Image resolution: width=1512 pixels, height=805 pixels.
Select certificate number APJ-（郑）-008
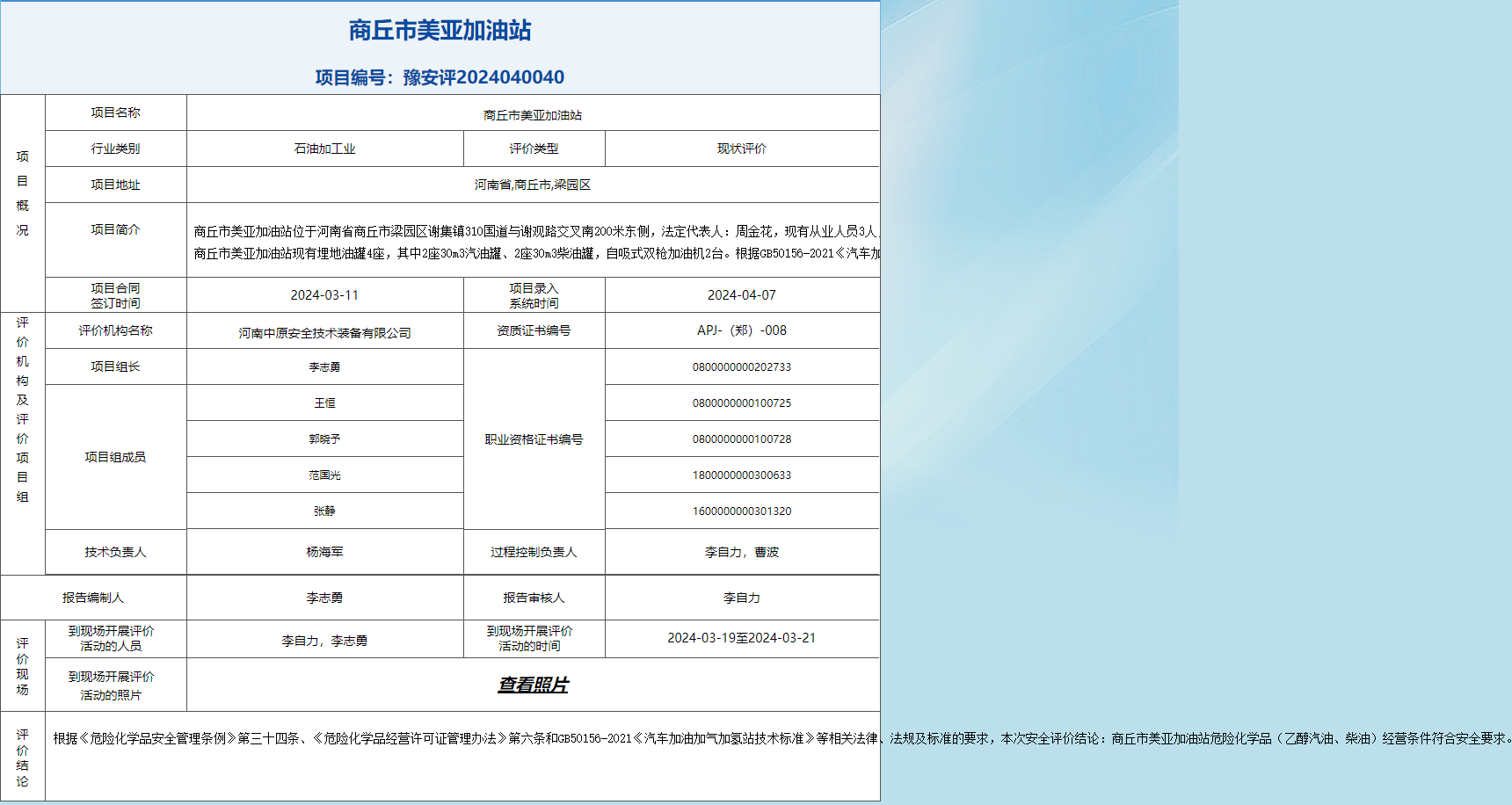[x=742, y=330]
